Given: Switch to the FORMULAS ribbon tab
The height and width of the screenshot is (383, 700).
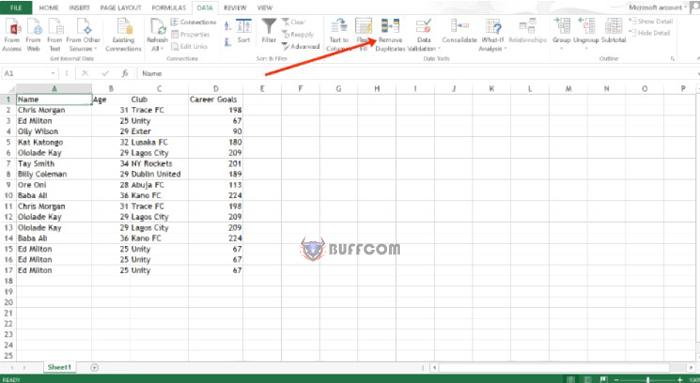Looking at the screenshot, I should 169,8.
